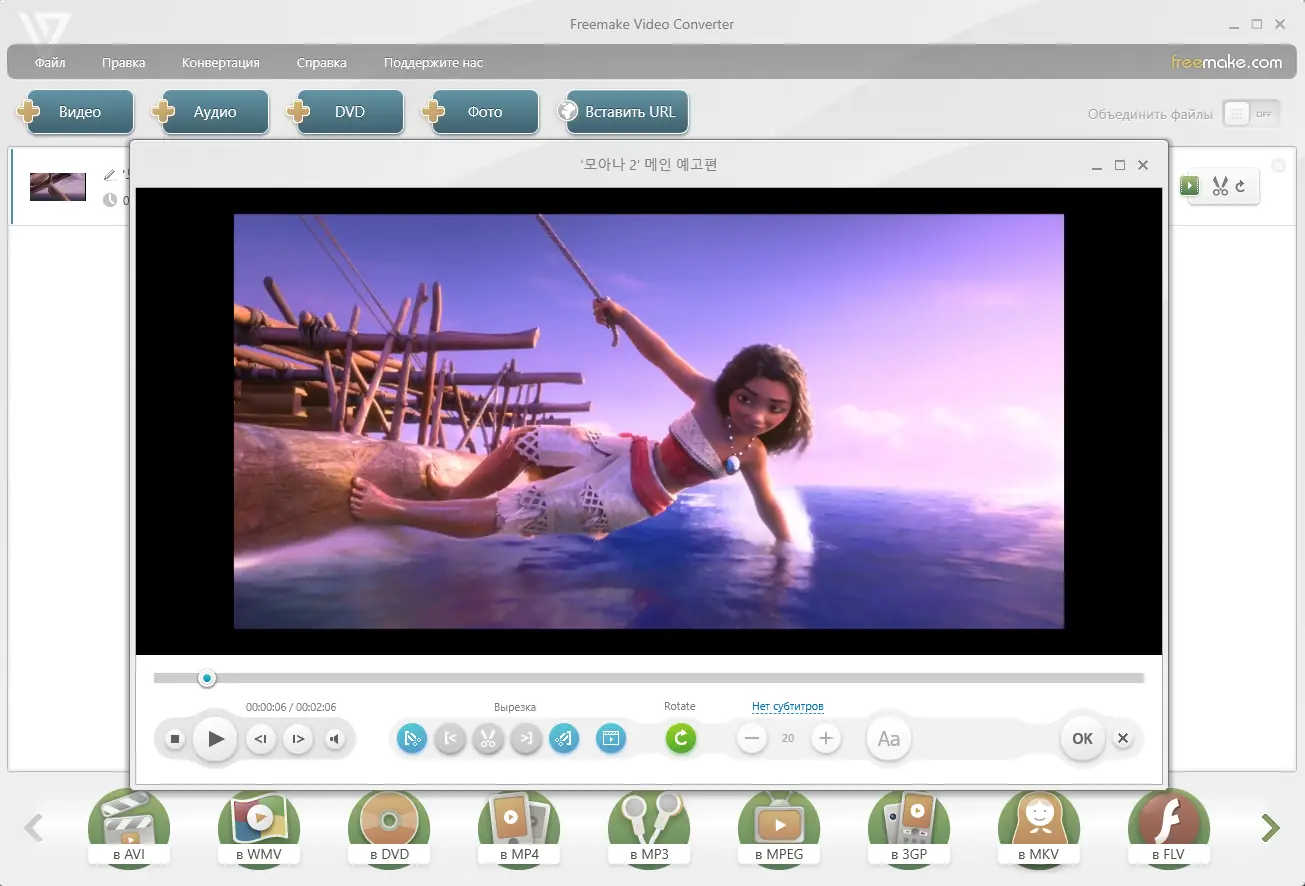Convert to 3GP format
1305x886 pixels.
point(909,828)
